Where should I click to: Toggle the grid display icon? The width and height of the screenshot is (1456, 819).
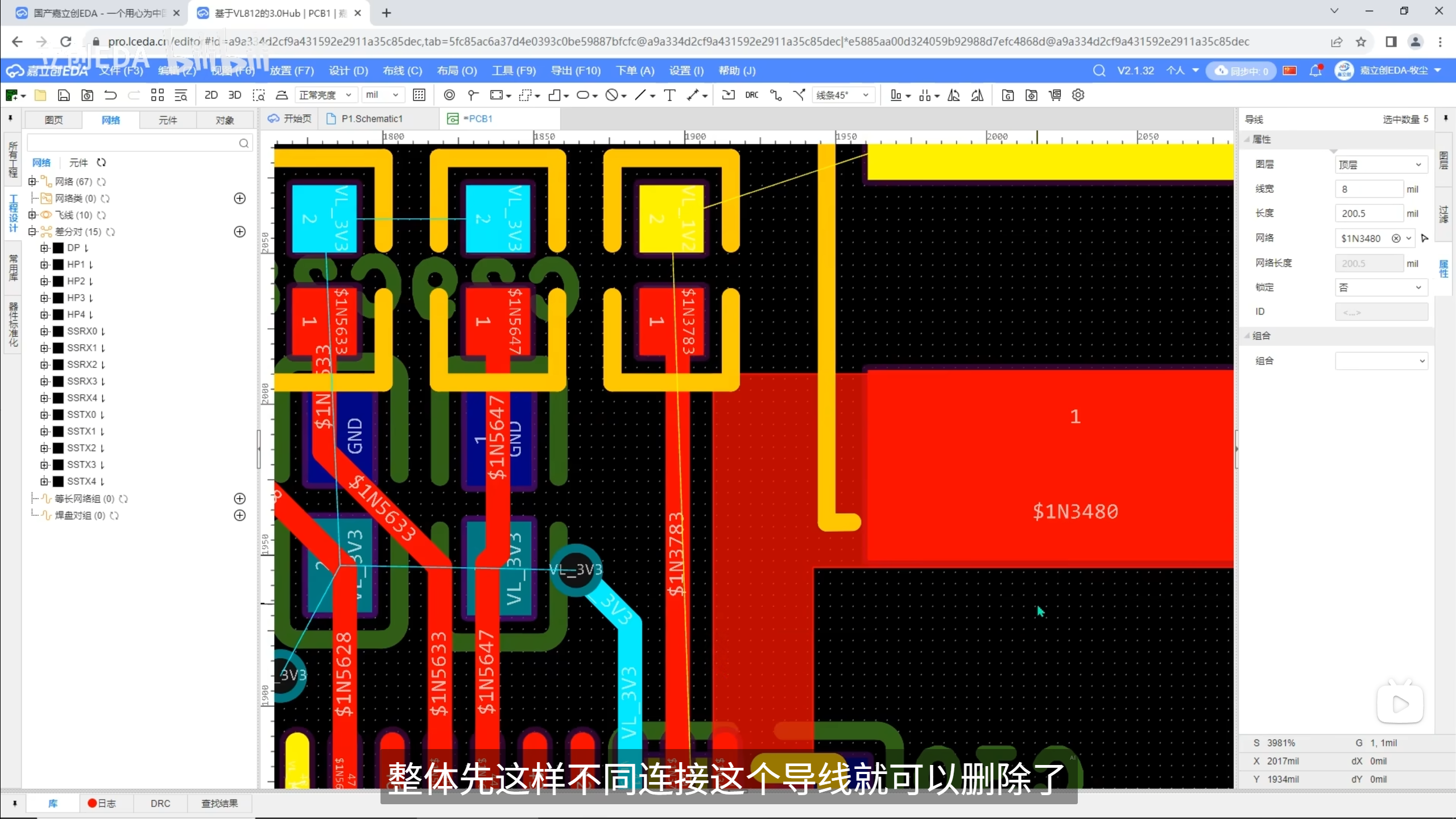click(419, 95)
